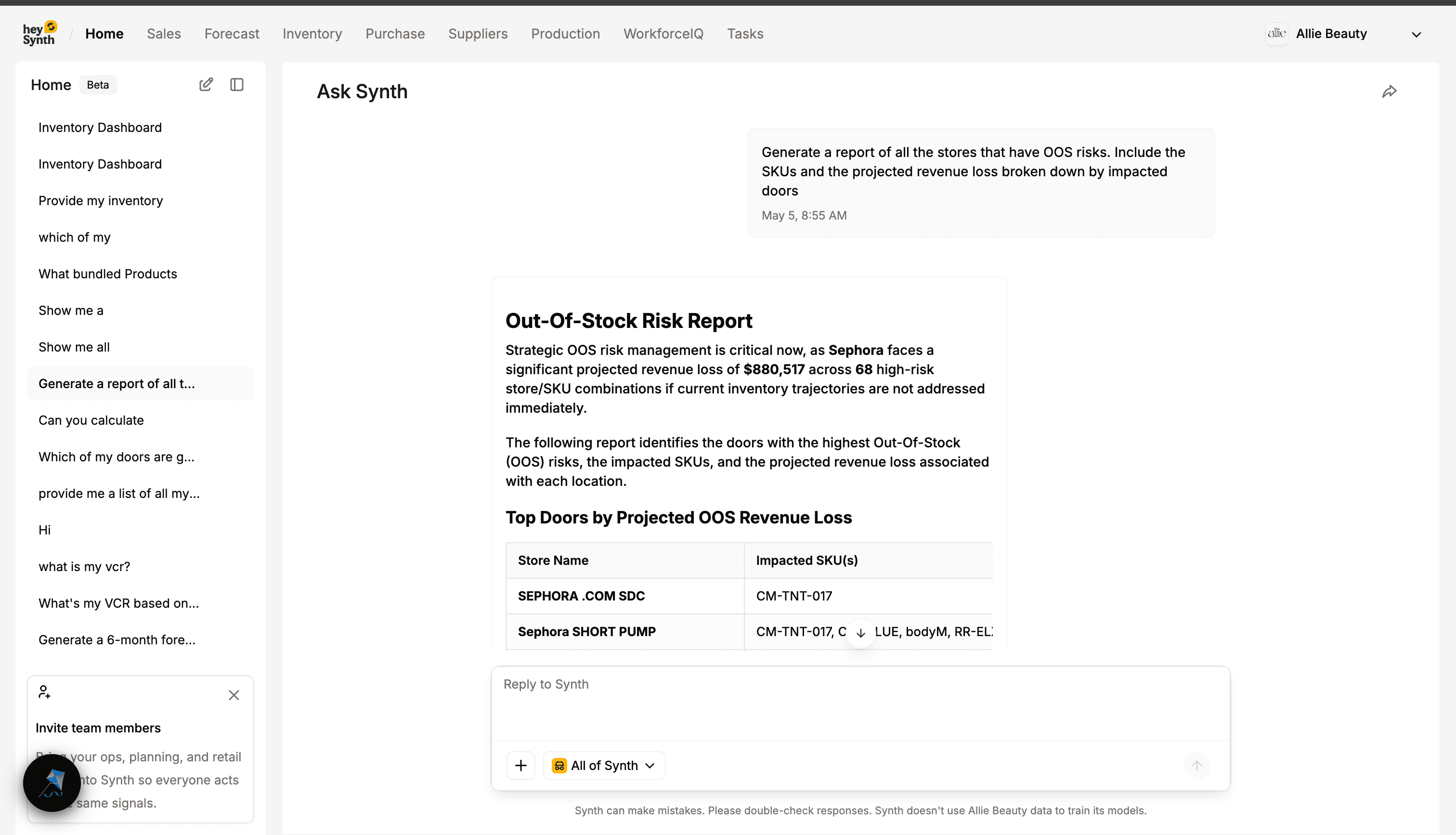The image size is (1456, 835).
Task: Open second Inventory Dashboard chat
Action: tap(141, 164)
